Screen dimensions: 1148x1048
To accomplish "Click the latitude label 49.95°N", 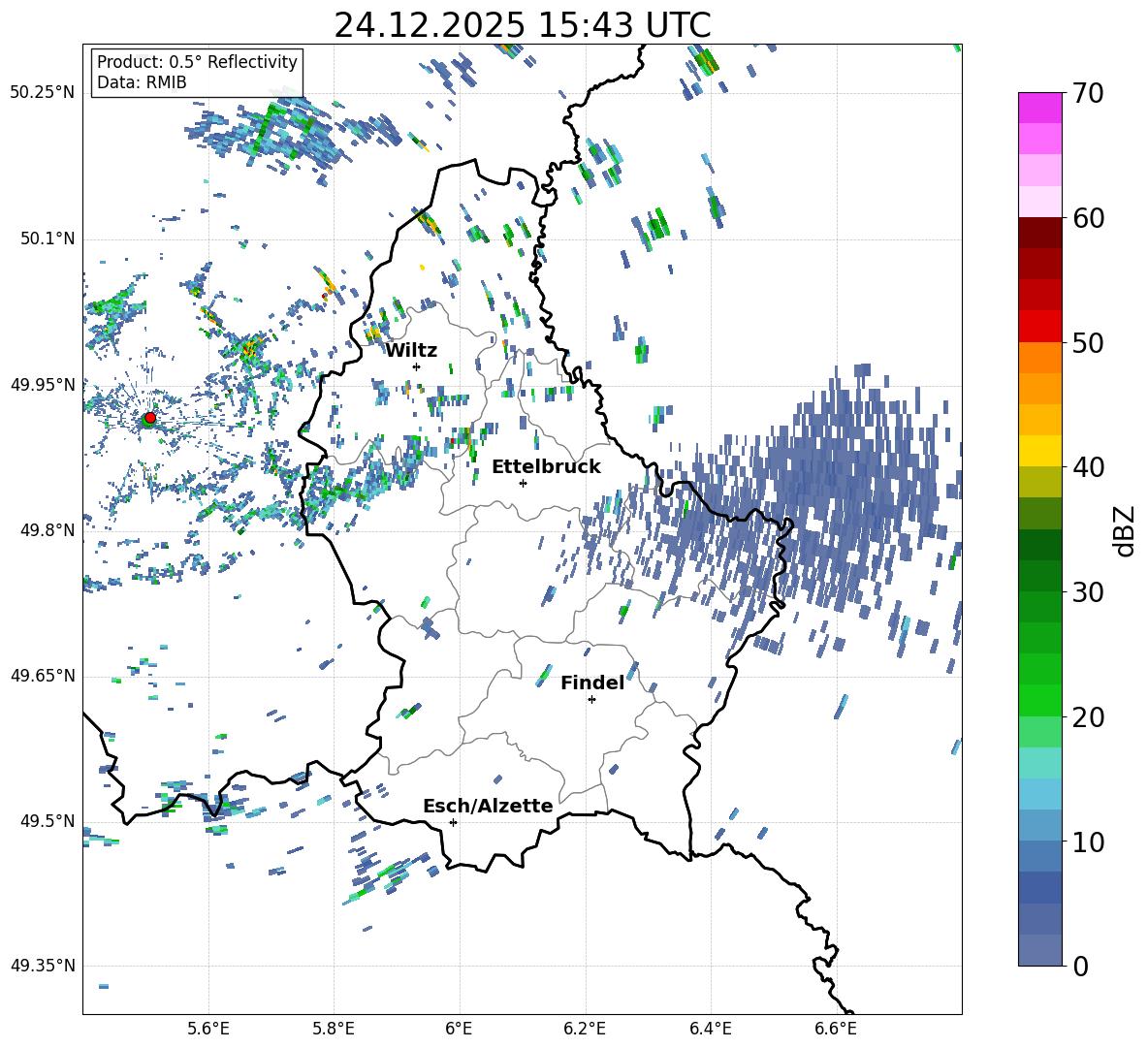I will 43,384.
